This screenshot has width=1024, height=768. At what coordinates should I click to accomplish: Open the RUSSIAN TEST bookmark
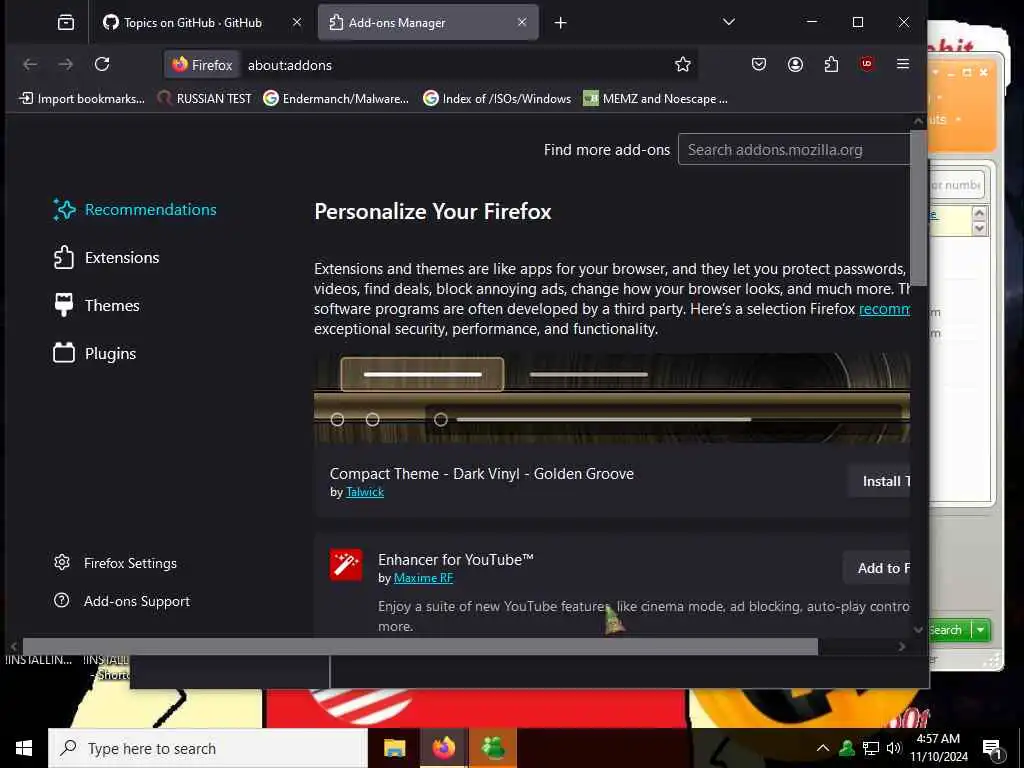click(x=205, y=99)
